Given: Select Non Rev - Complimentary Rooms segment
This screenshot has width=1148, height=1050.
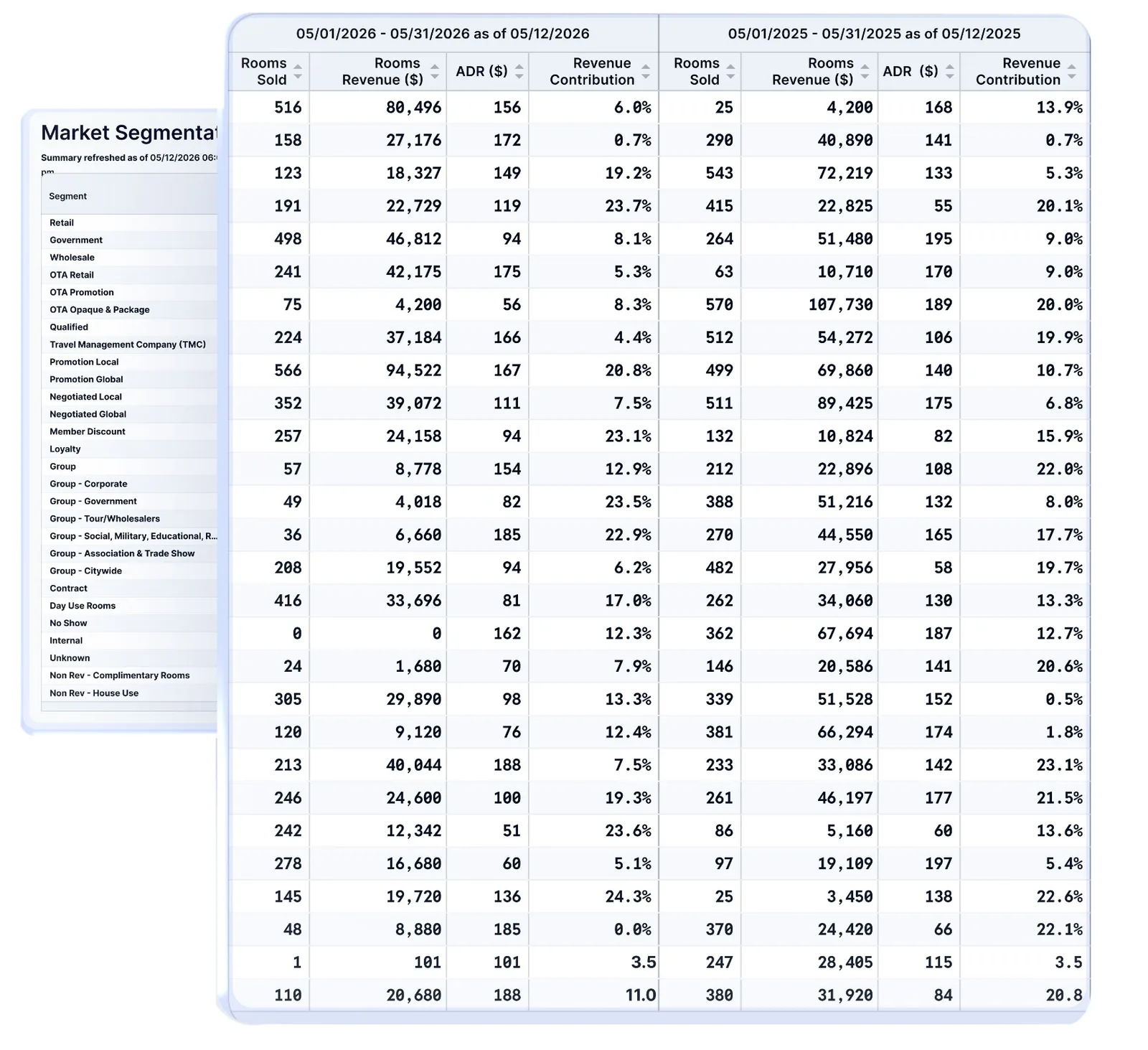Looking at the screenshot, I should coord(129,675).
